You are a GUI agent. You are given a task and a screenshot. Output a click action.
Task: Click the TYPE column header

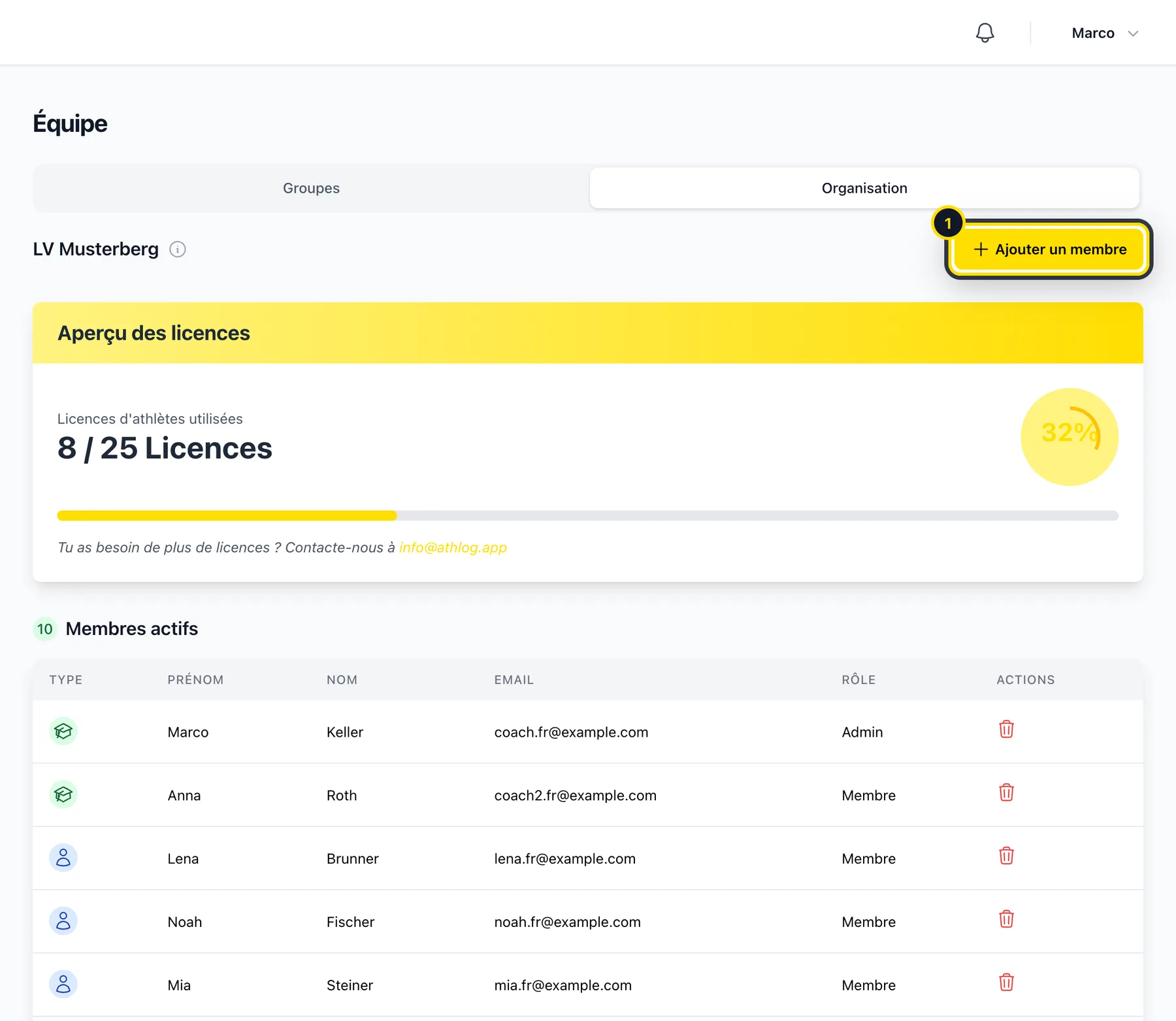[66, 679]
